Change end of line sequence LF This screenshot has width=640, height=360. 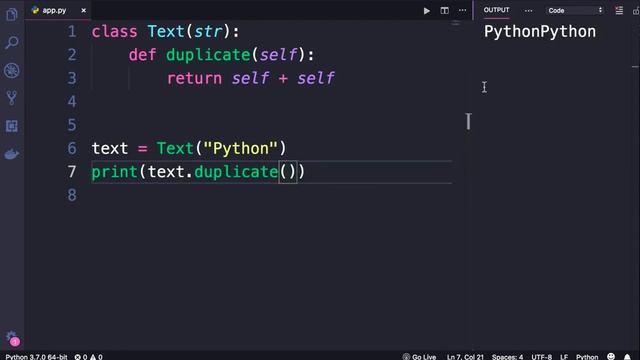click(x=564, y=357)
